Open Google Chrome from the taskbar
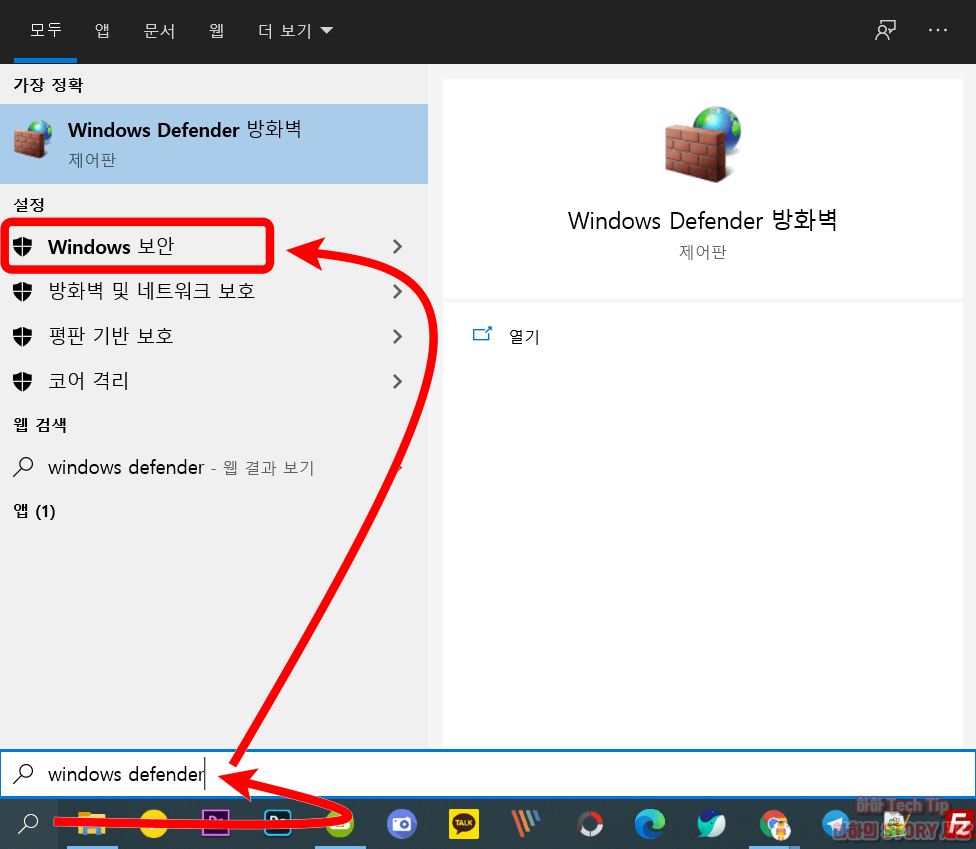Screen dimensions: 976x849 [774, 825]
